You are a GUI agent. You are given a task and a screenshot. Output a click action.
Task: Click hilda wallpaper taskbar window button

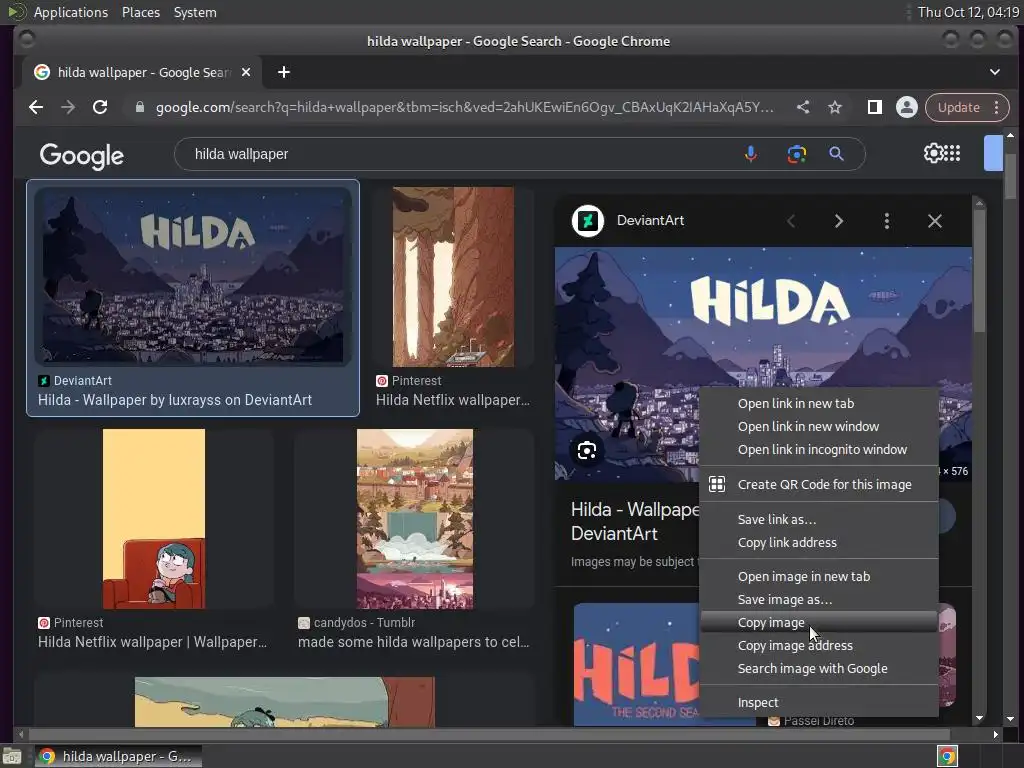click(x=118, y=756)
